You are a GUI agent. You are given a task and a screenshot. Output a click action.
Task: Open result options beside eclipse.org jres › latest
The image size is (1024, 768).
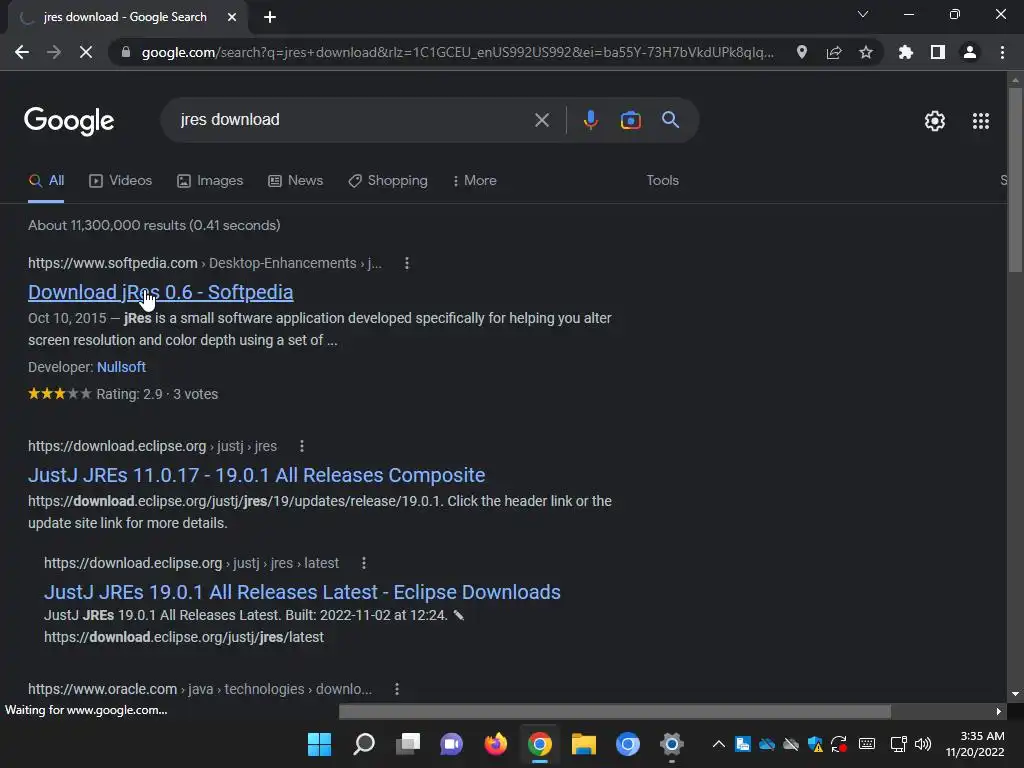[x=364, y=563]
